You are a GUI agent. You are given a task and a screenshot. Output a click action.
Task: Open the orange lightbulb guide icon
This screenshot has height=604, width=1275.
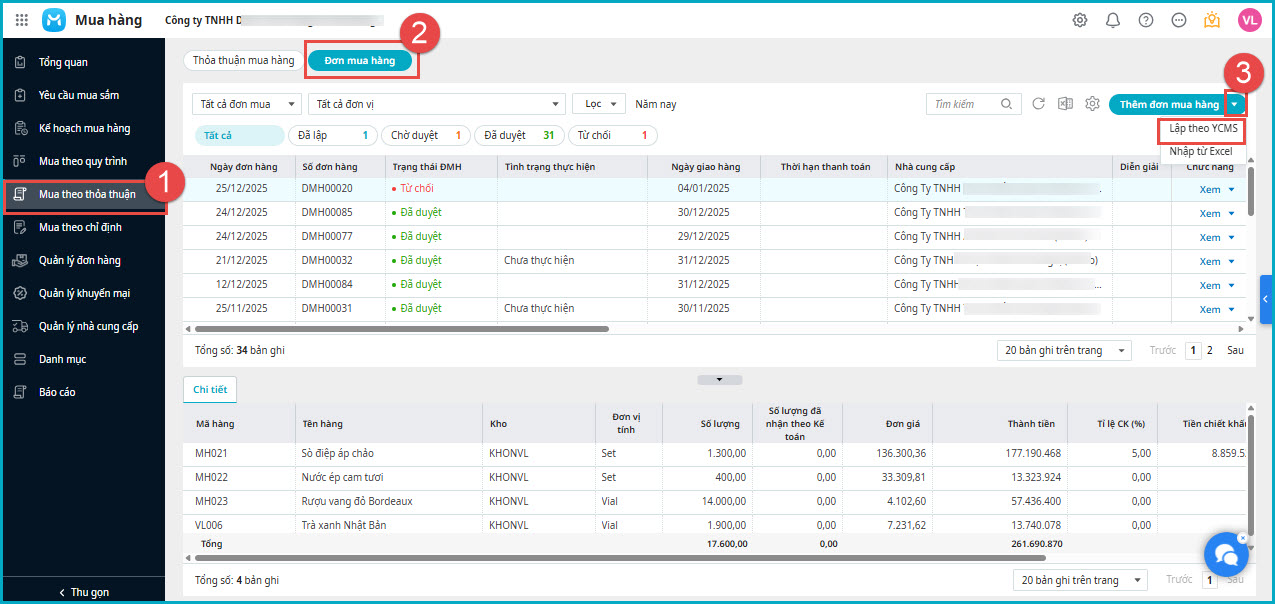click(x=1212, y=20)
